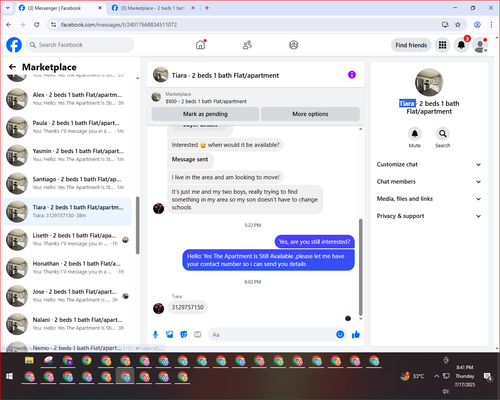Mute the Tiara conversation via bell icon
The width and height of the screenshot is (500, 400).
point(415,134)
